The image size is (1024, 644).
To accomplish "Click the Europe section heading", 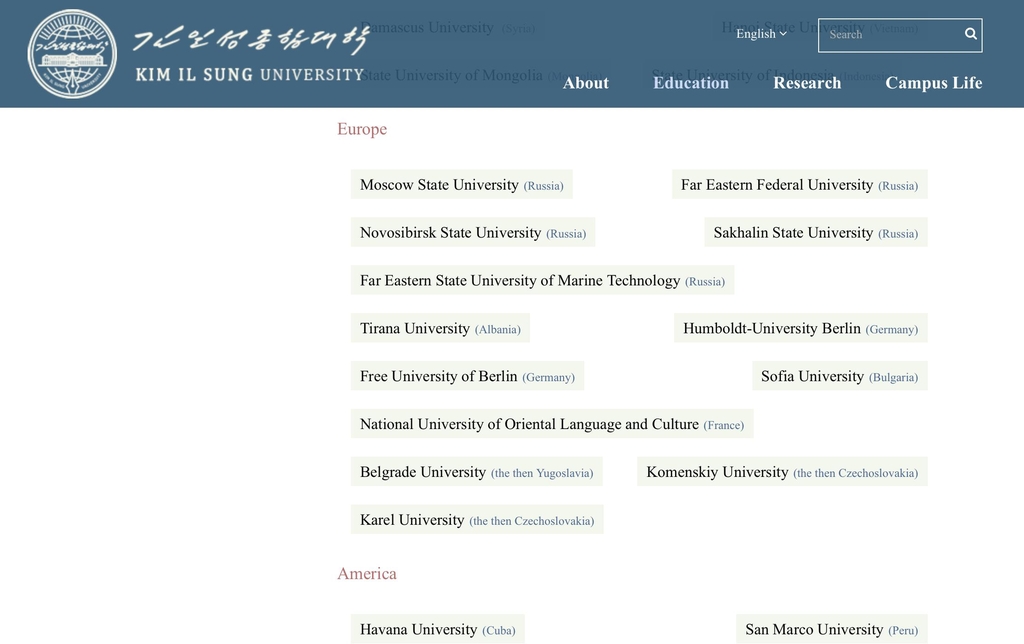I will point(362,129).
